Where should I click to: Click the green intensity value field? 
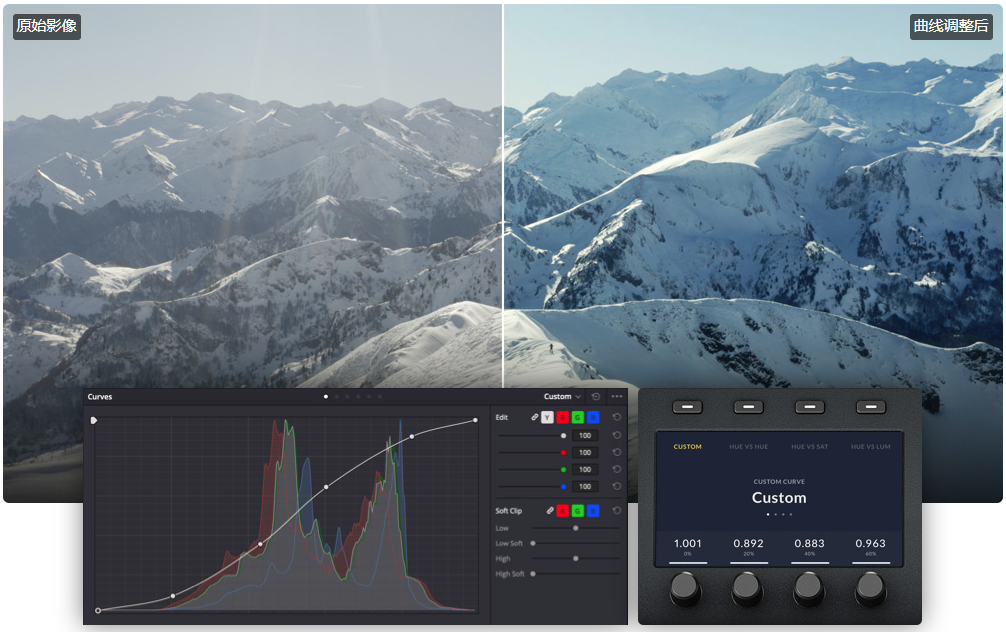tap(585, 470)
